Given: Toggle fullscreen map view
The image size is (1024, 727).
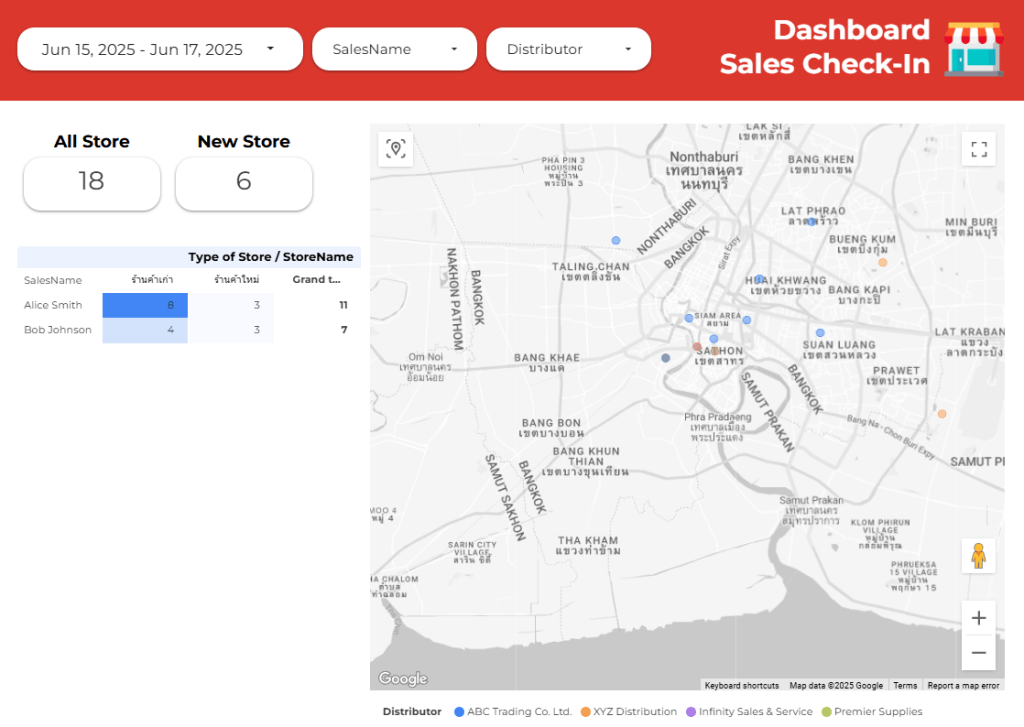Looking at the screenshot, I should point(978,149).
